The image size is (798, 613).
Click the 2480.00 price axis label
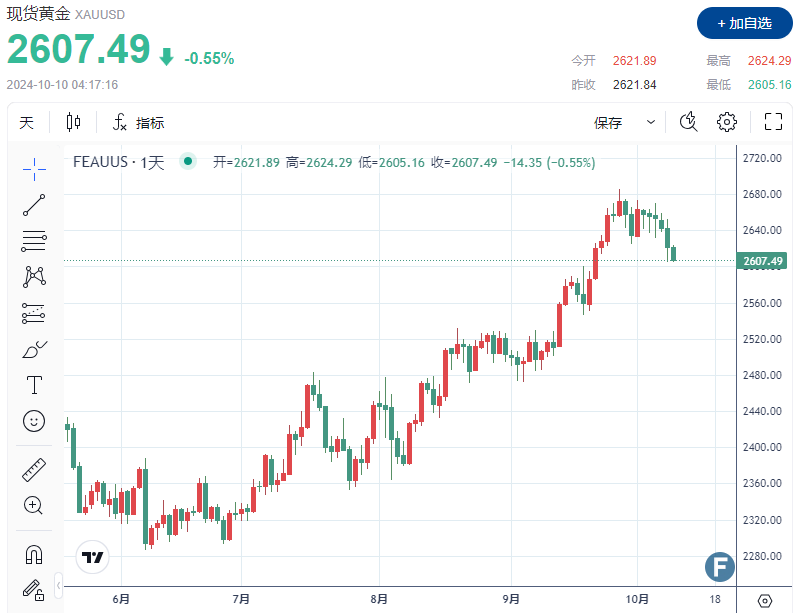tap(762, 375)
